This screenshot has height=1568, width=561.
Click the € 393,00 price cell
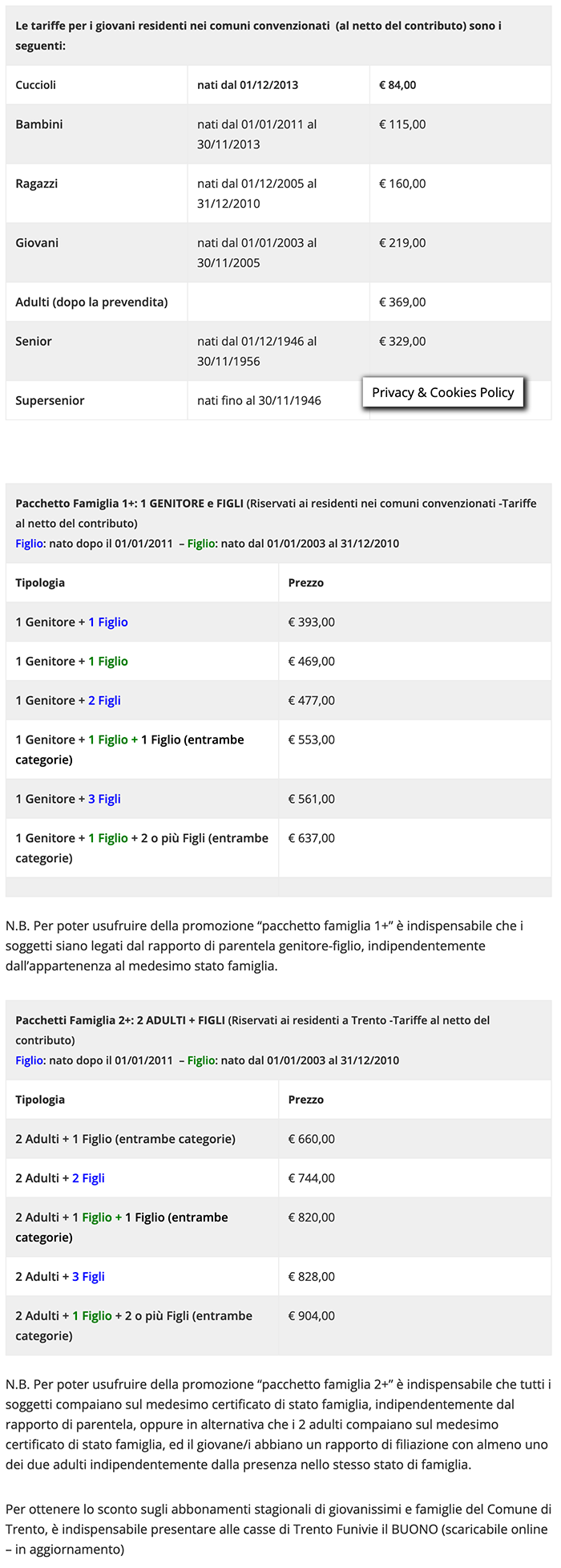coord(312,622)
